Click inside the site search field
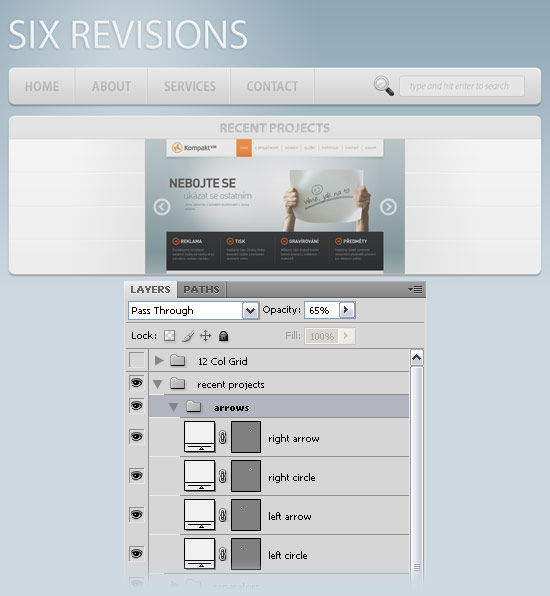Image resolution: width=550 pixels, height=596 pixels. click(462, 86)
